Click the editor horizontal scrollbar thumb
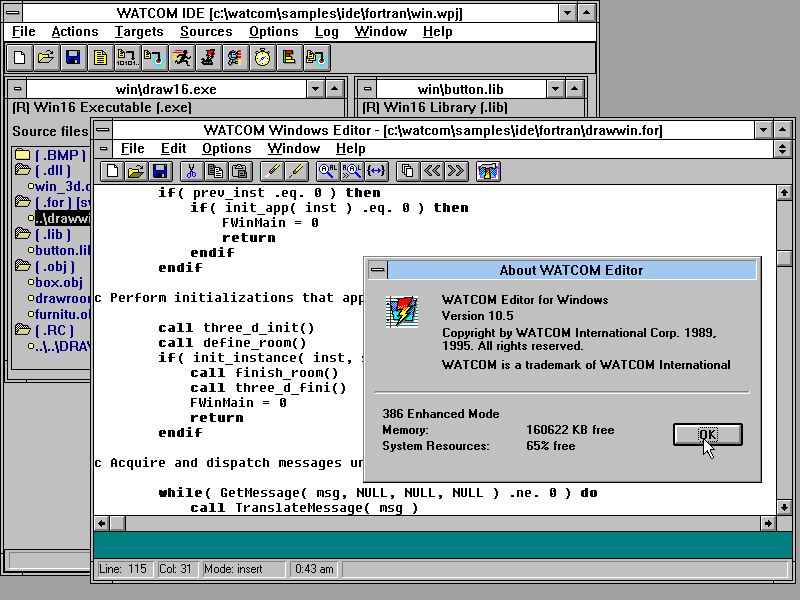Viewport: 800px width, 600px height. (x=118, y=523)
